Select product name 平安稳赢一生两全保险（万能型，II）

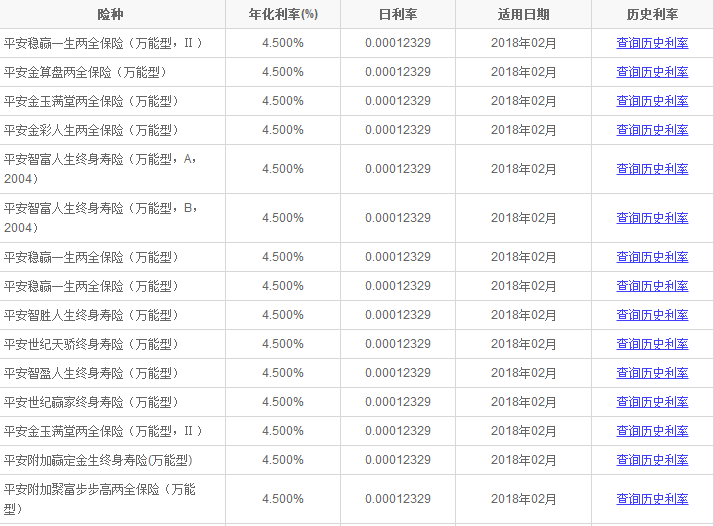103,43
